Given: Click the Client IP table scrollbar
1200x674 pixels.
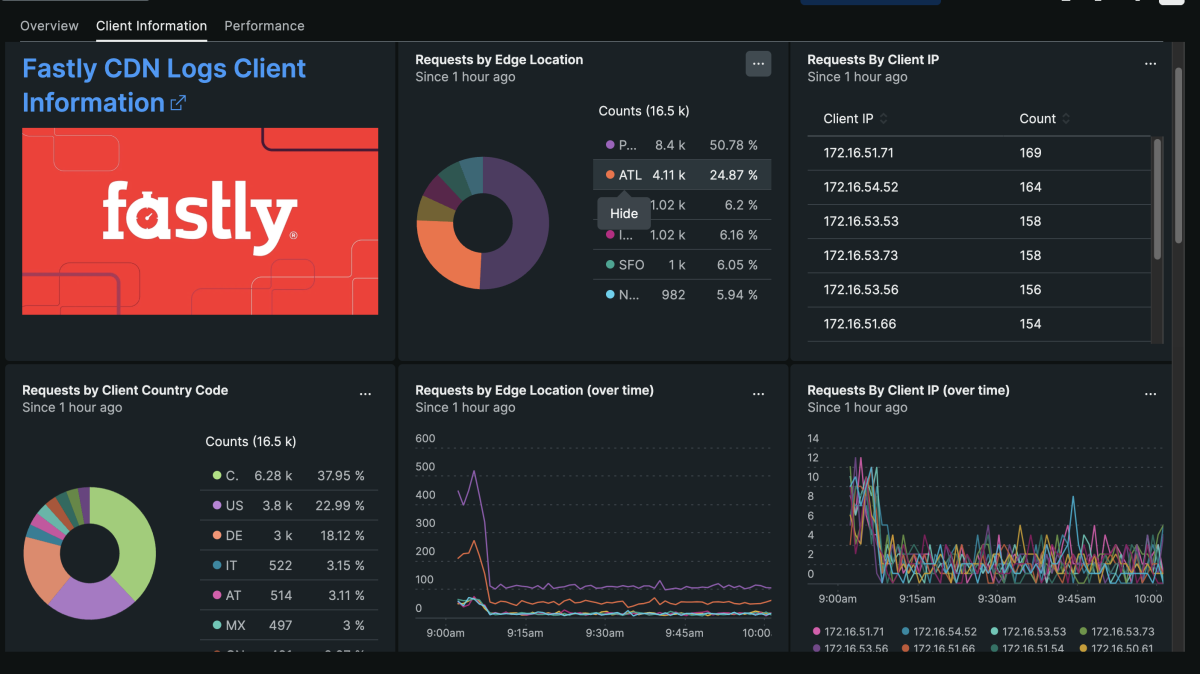Looking at the screenshot, I should [x=1158, y=200].
